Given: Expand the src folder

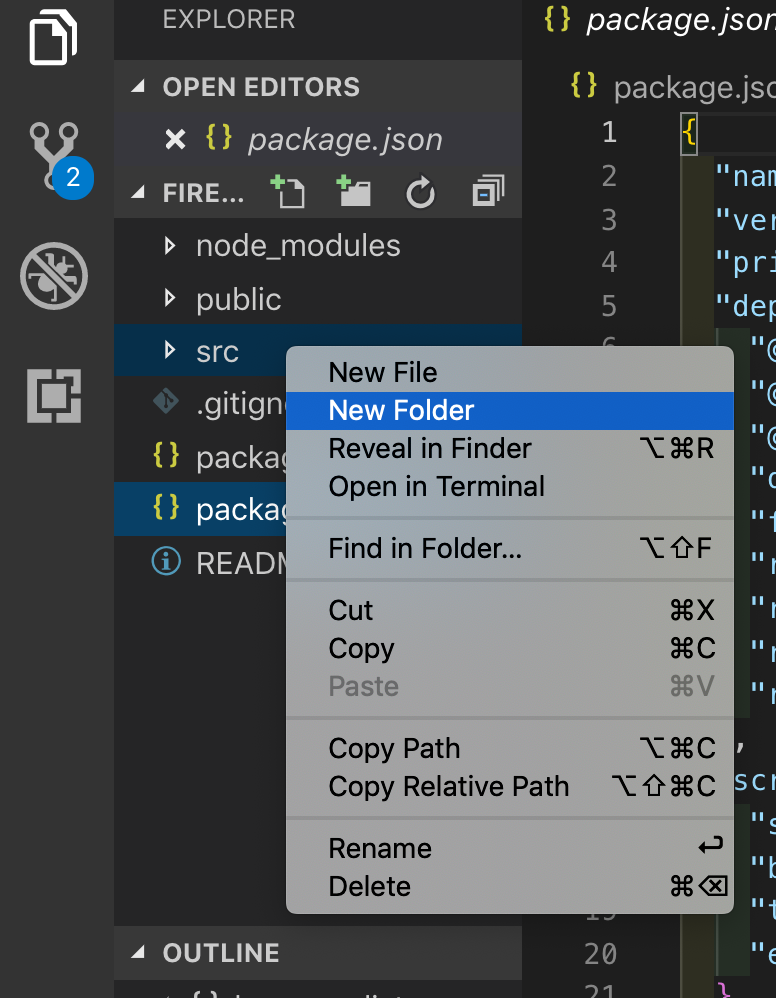Looking at the screenshot, I should [171, 351].
